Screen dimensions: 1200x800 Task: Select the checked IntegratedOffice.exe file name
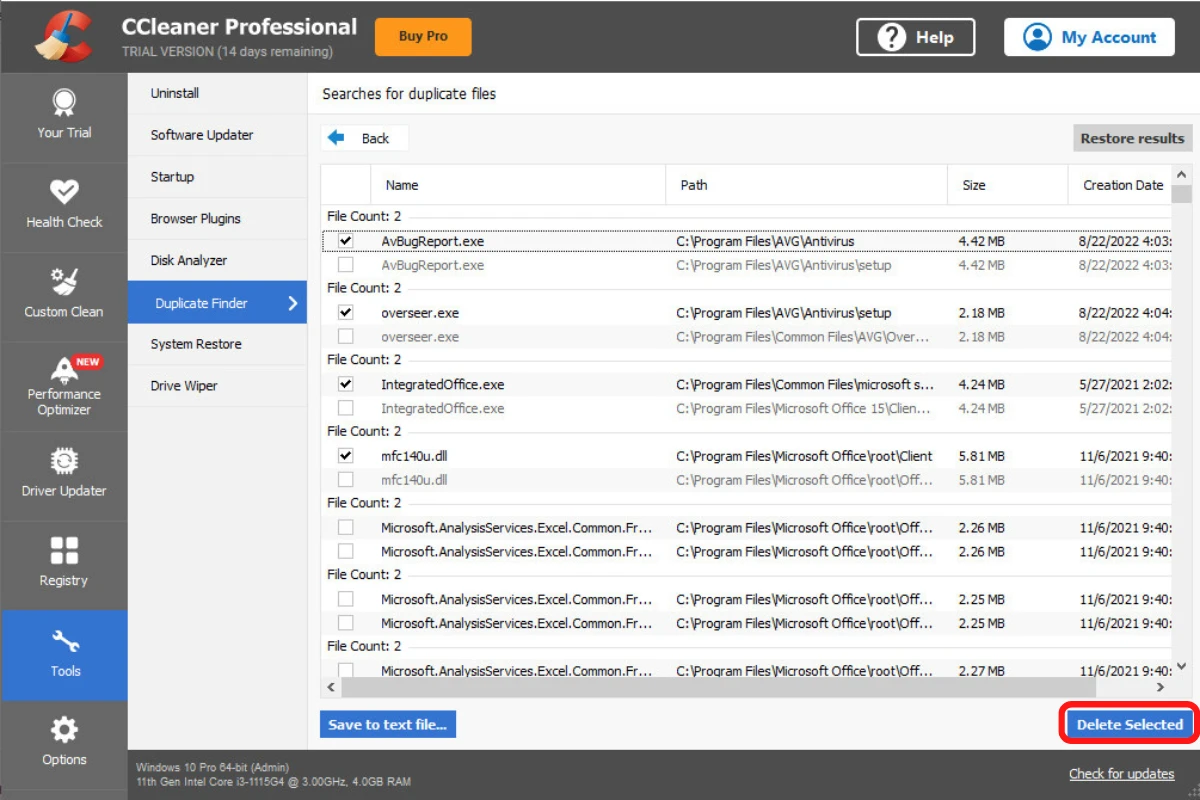pos(442,384)
